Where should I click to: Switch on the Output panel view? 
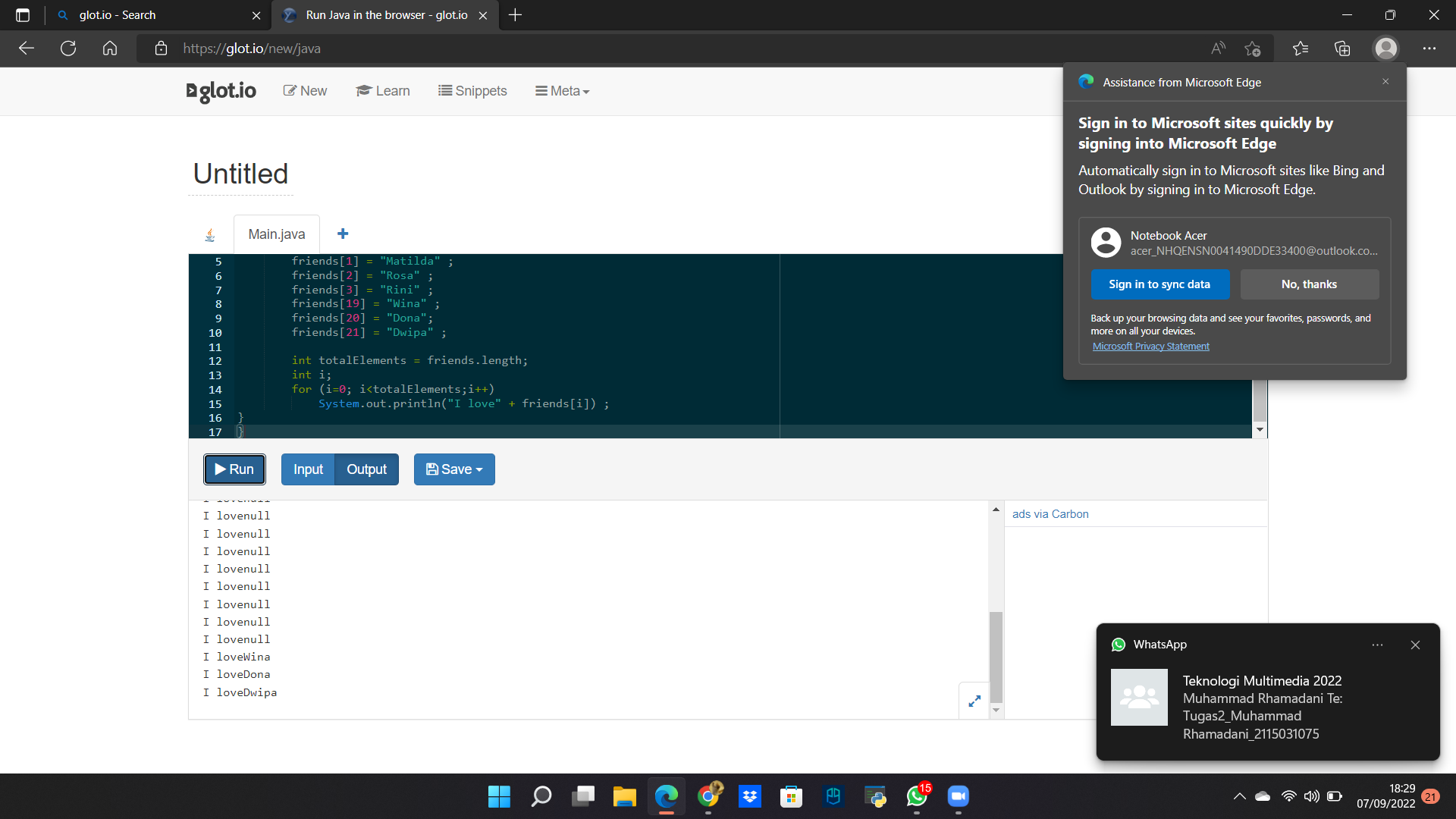[366, 469]
